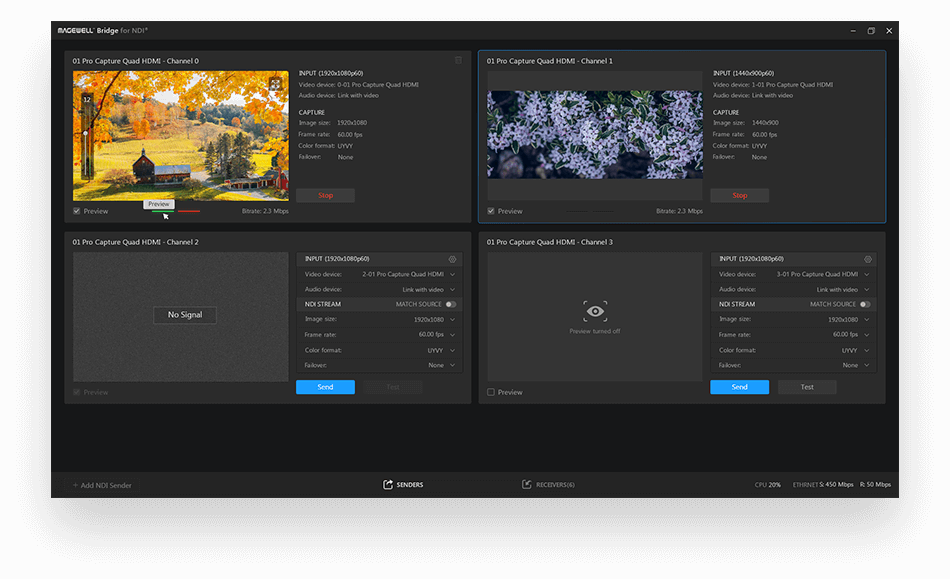Screen dimensions: 950x579
Task: Click the Test button for Channel 3
Action: point(807,387)
